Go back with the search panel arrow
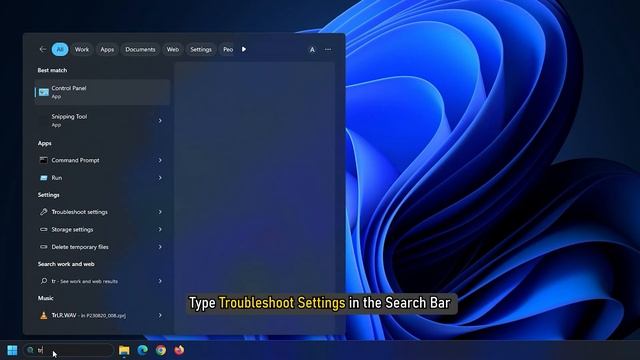Image resolution: width=640 pixels, height=360 pixels. (x=43, y=49)
